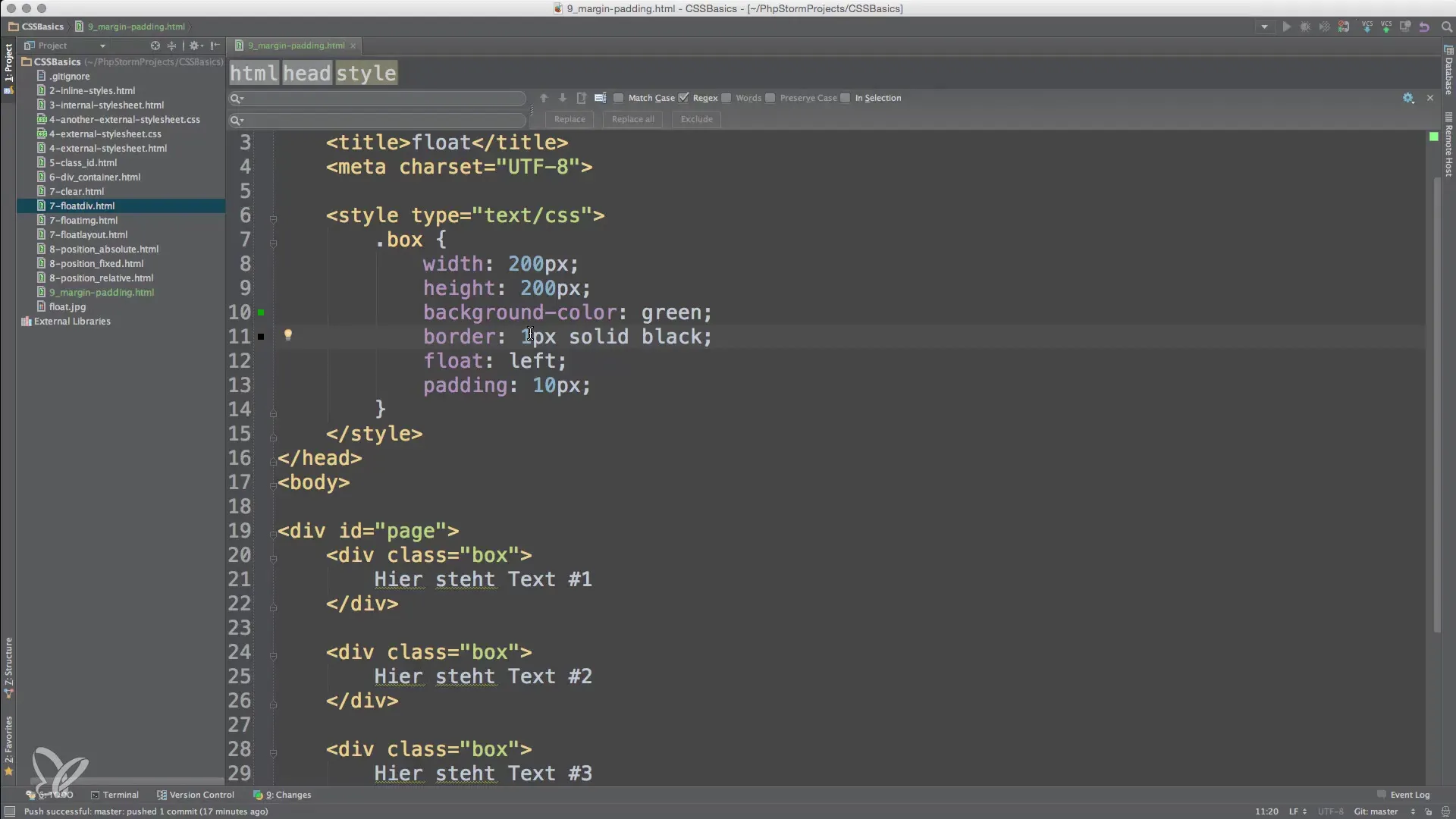Click the green inspection status square

[1433, 136]
